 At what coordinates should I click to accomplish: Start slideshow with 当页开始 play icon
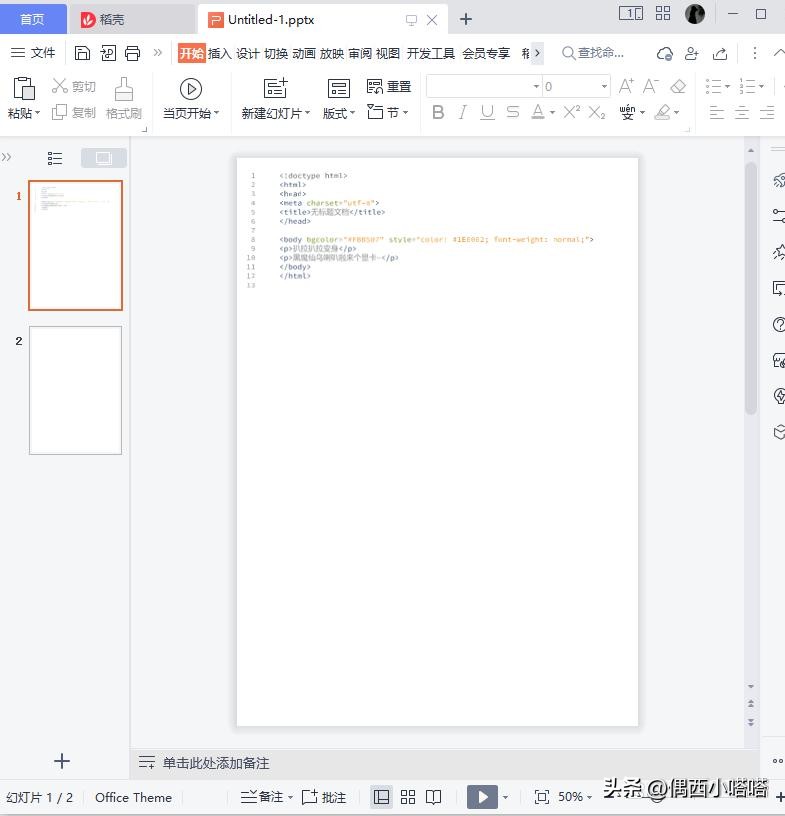[x=191, y=89]
